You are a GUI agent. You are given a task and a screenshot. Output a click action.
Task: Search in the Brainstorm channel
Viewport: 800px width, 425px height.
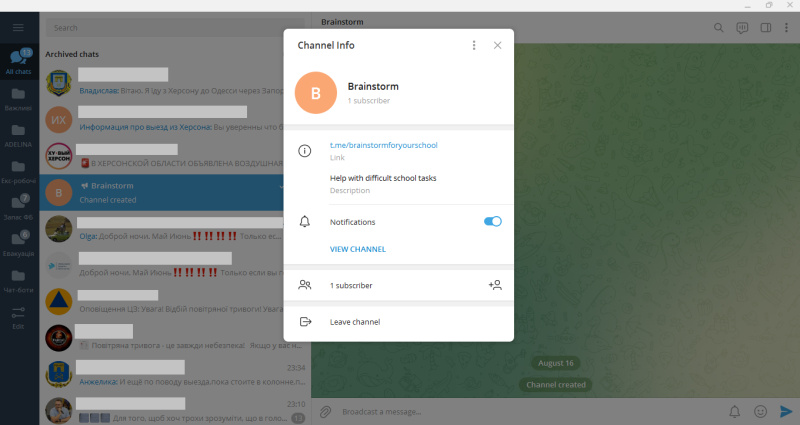(718, 28)
